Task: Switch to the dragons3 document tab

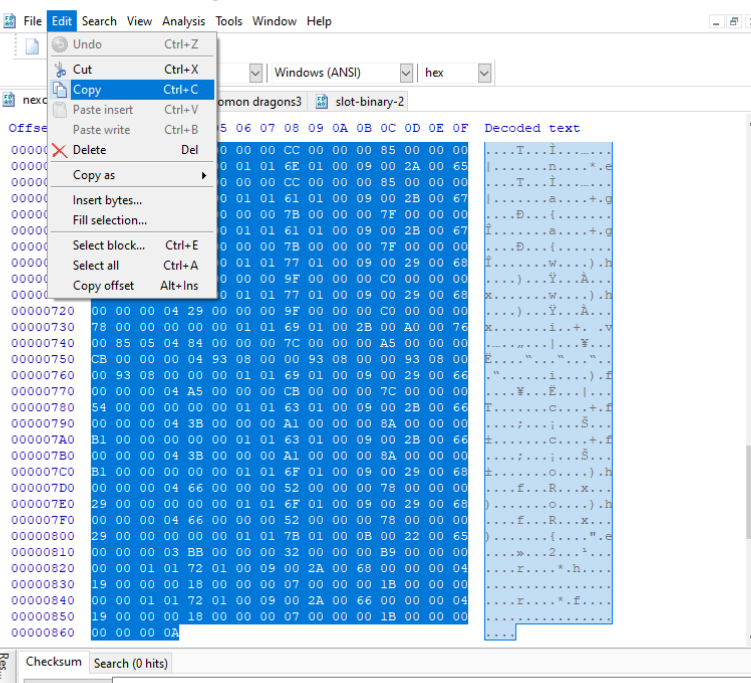Action: (x=260, y=102)
